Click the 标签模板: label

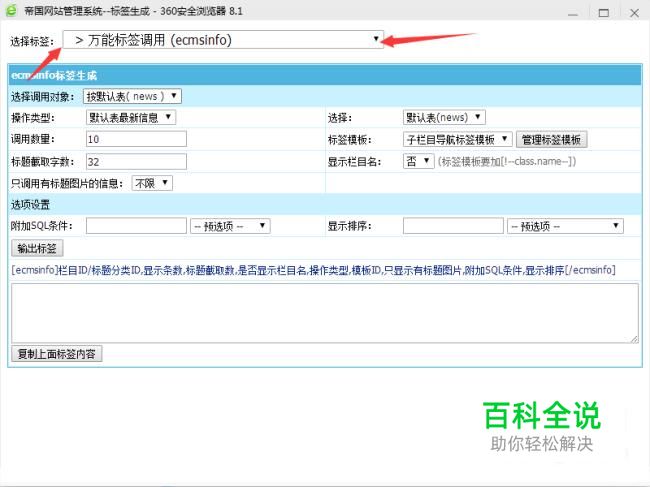coord(349,140)
